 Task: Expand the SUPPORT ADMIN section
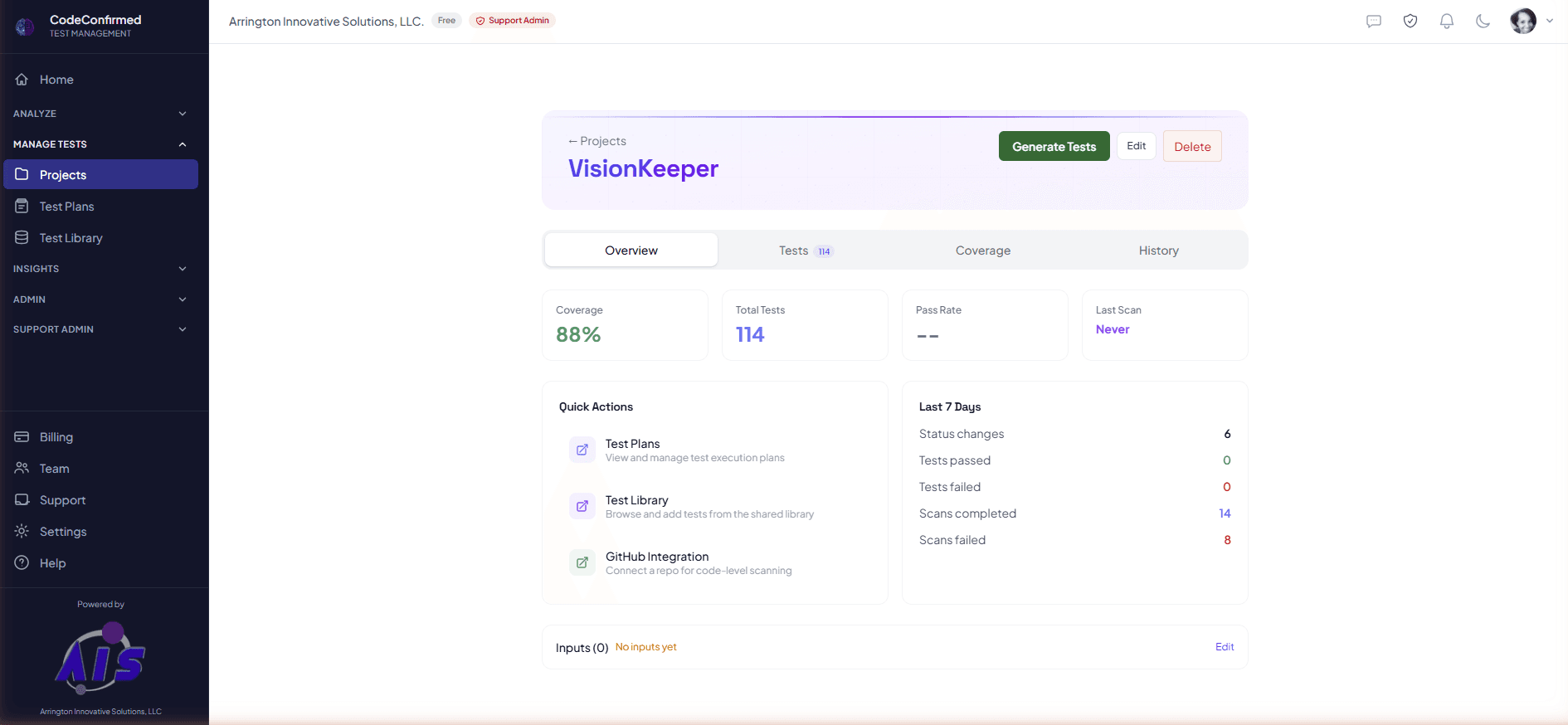(100, 329)
